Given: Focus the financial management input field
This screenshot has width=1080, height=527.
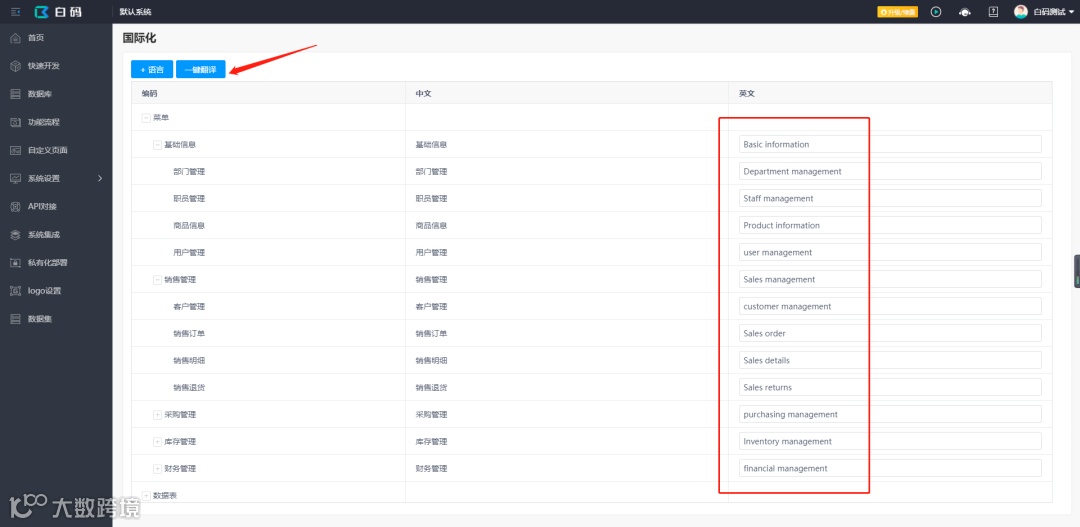Looking at the screenshot, I should [890, 468].
